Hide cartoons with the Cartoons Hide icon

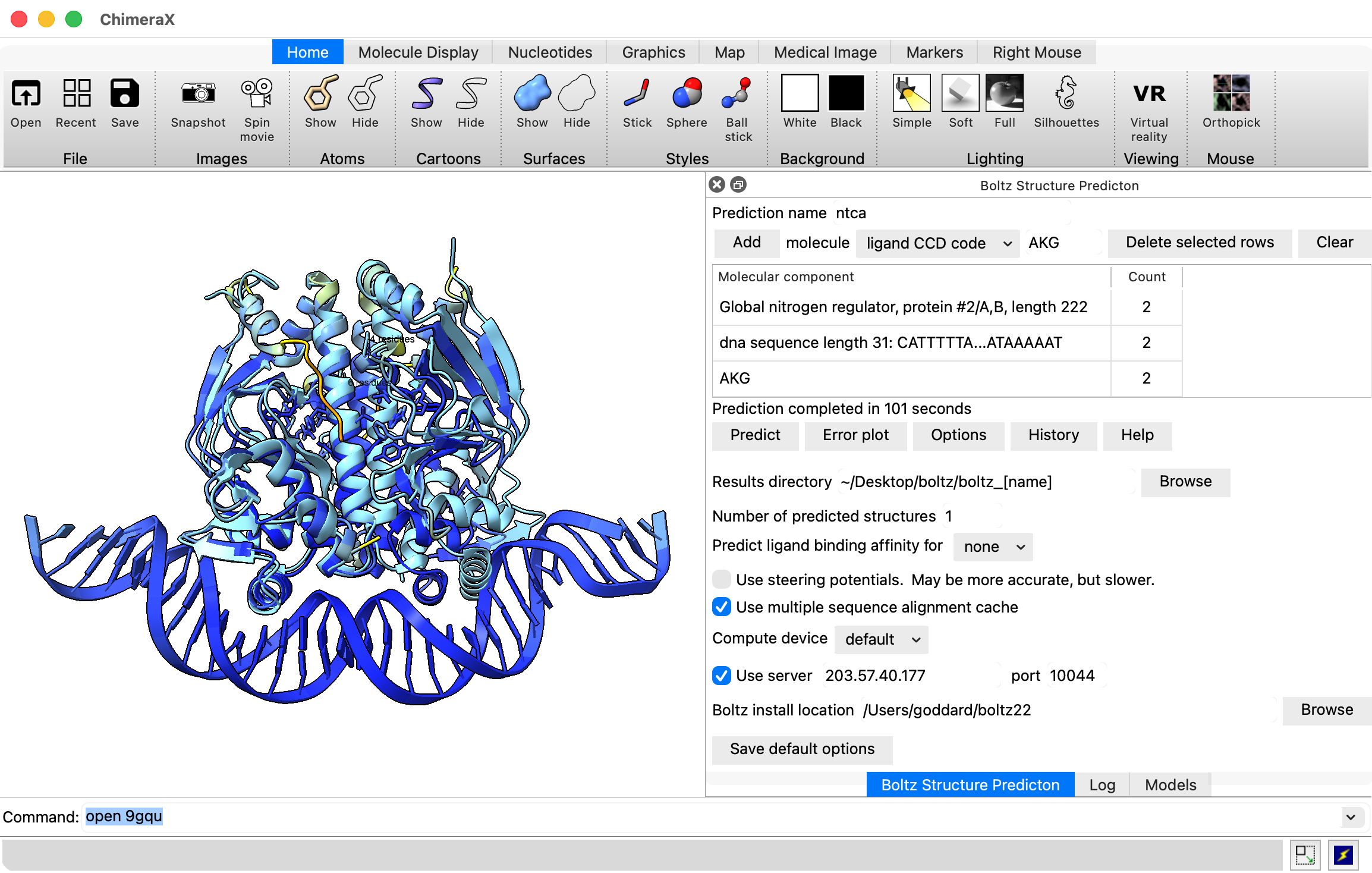[470, 102]
